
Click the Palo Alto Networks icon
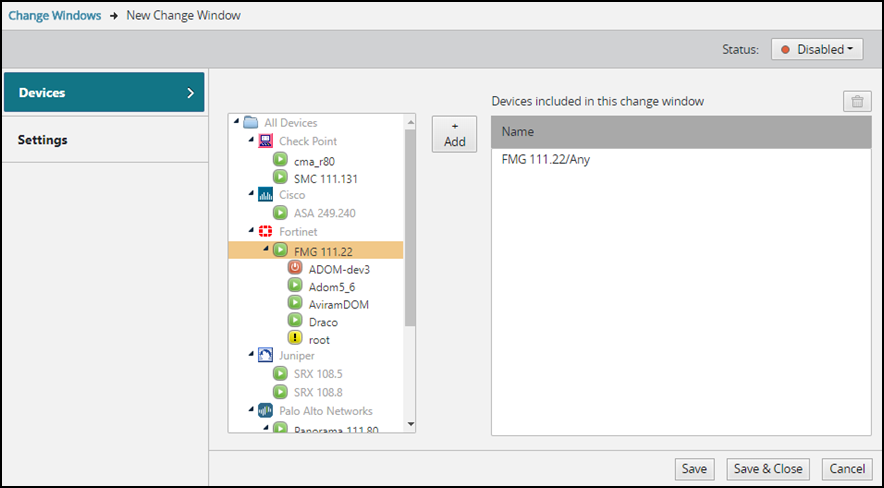[265, 411]
